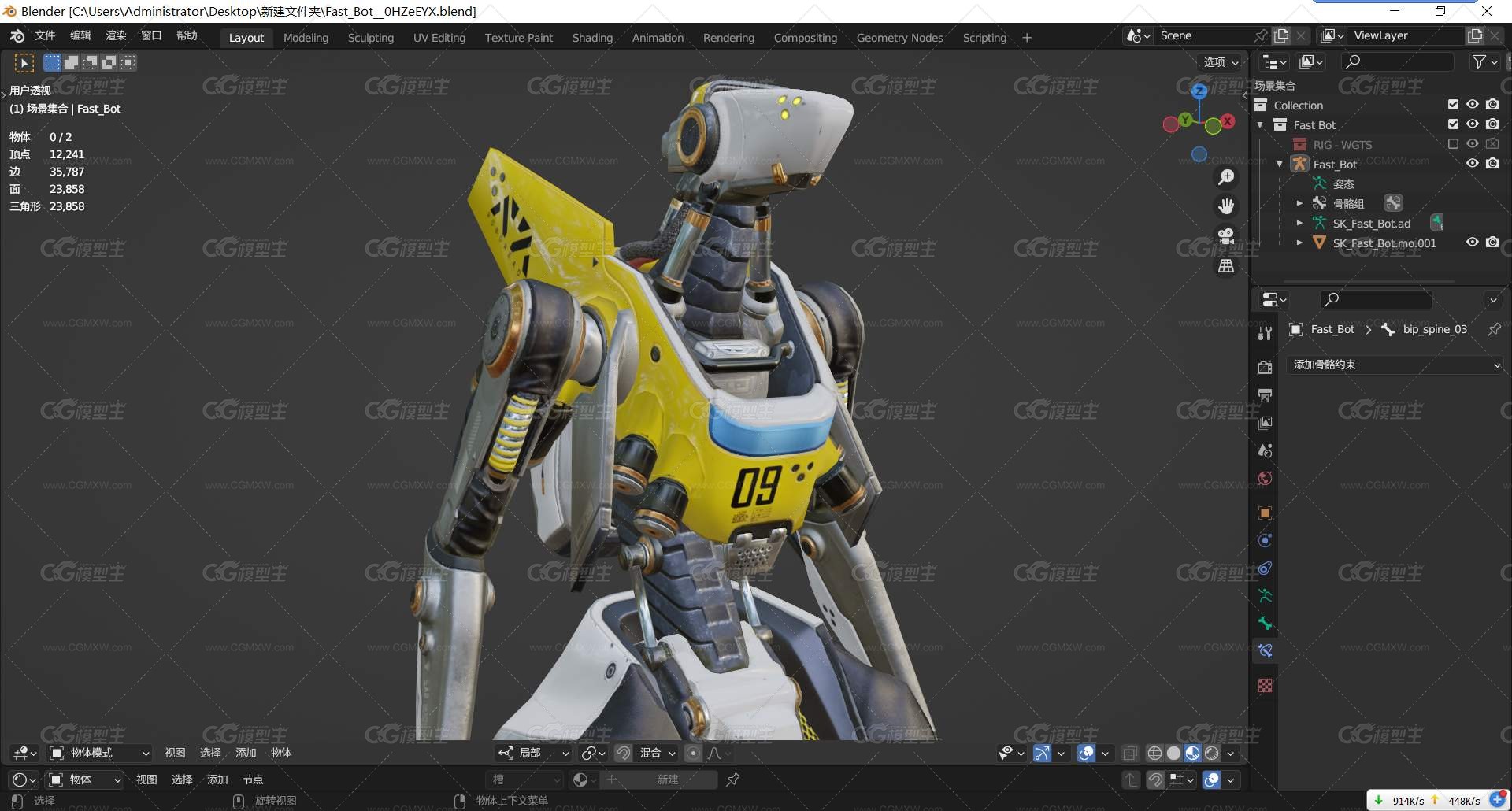Collapse the Fast_Bot armature tree item
Image resolution: width=1512 pixels, height=811 pixels.
pos(1280,165)
